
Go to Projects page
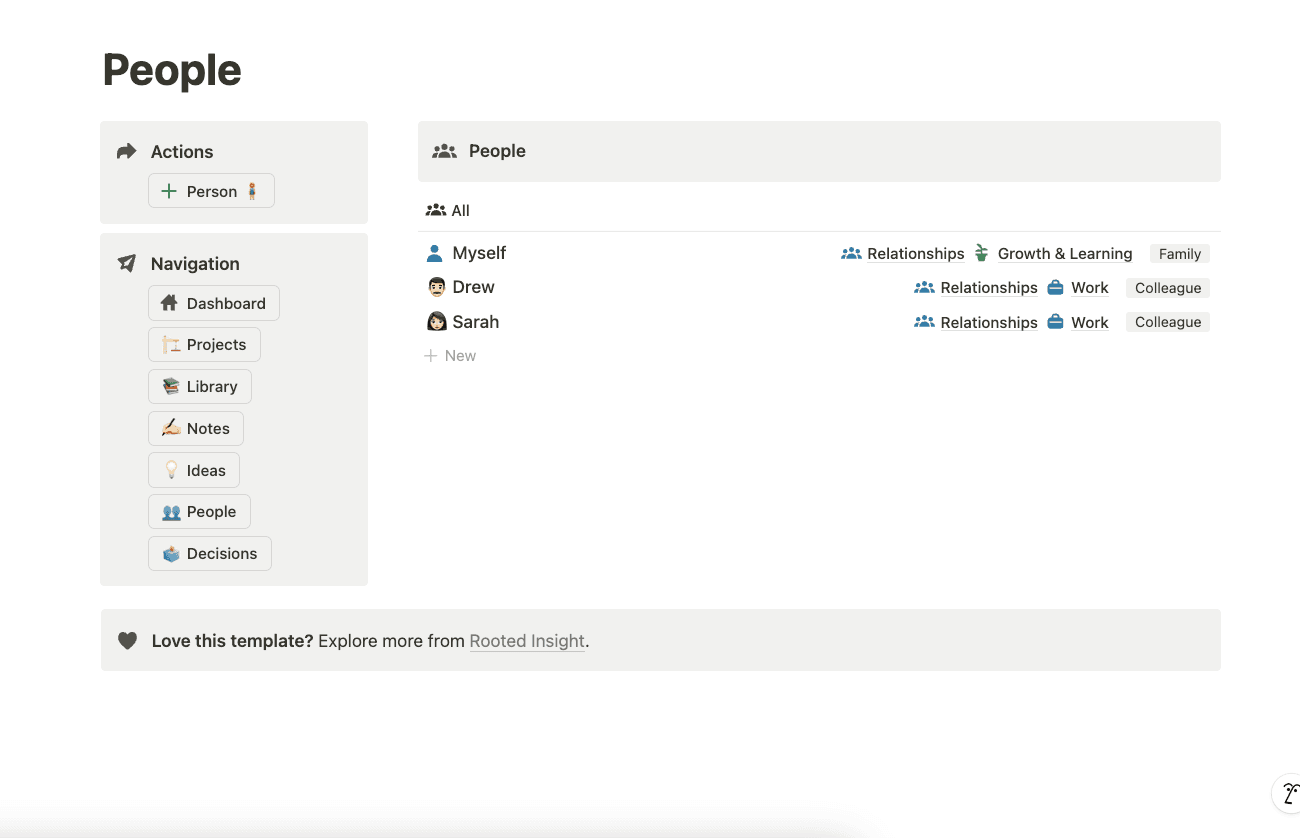point(204,345)
